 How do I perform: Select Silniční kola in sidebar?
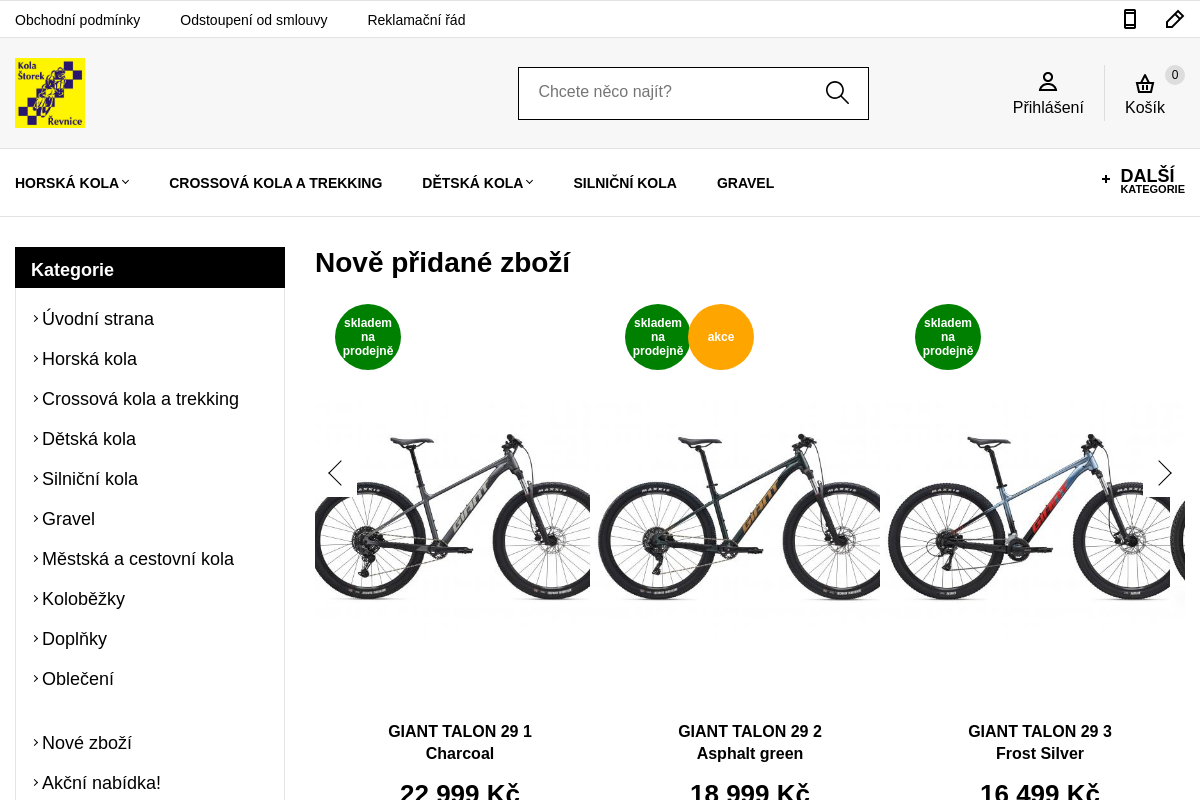coord(90,479)
